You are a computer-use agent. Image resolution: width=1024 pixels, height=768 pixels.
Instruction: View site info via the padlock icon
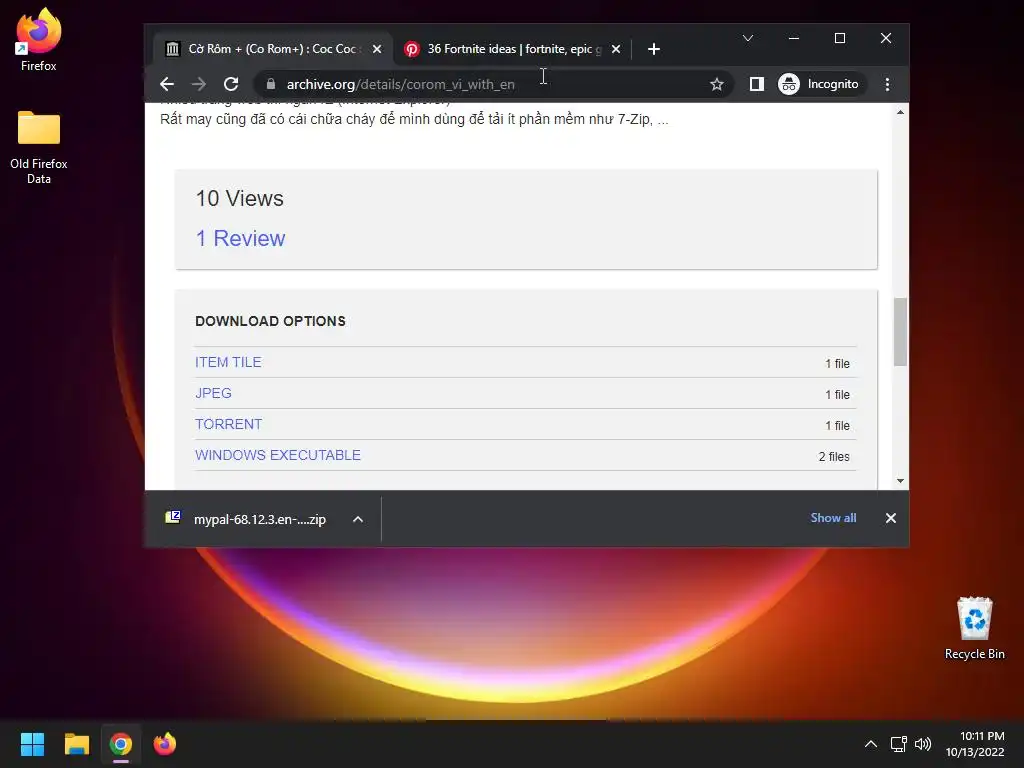coord(271,84)
